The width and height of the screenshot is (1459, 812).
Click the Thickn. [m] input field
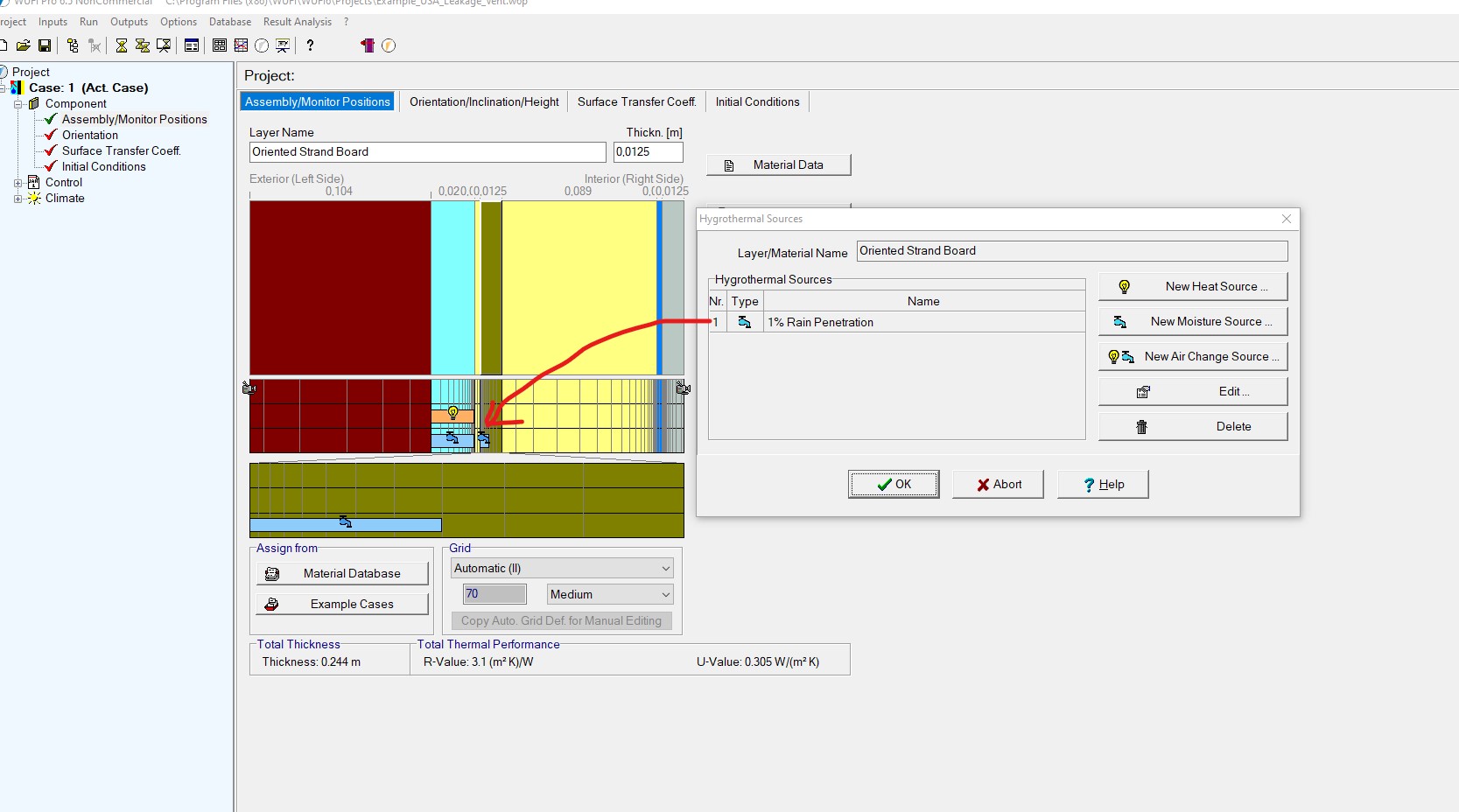(x=648, y=152)
